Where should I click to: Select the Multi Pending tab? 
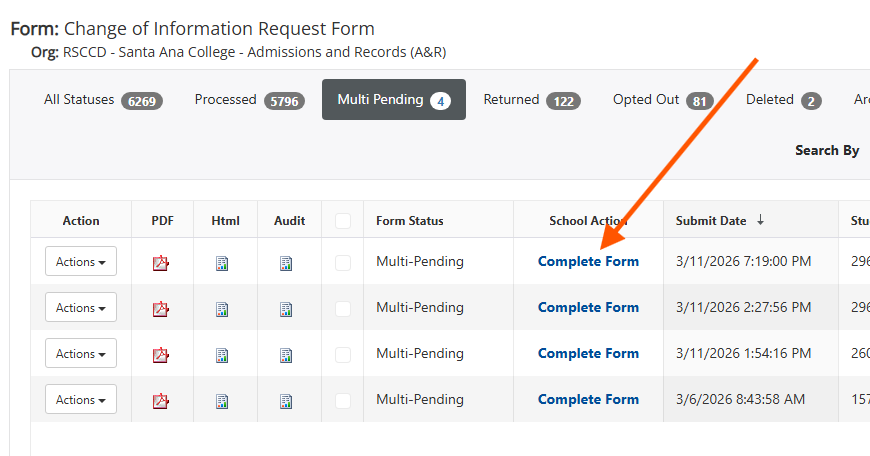(394, 100)
